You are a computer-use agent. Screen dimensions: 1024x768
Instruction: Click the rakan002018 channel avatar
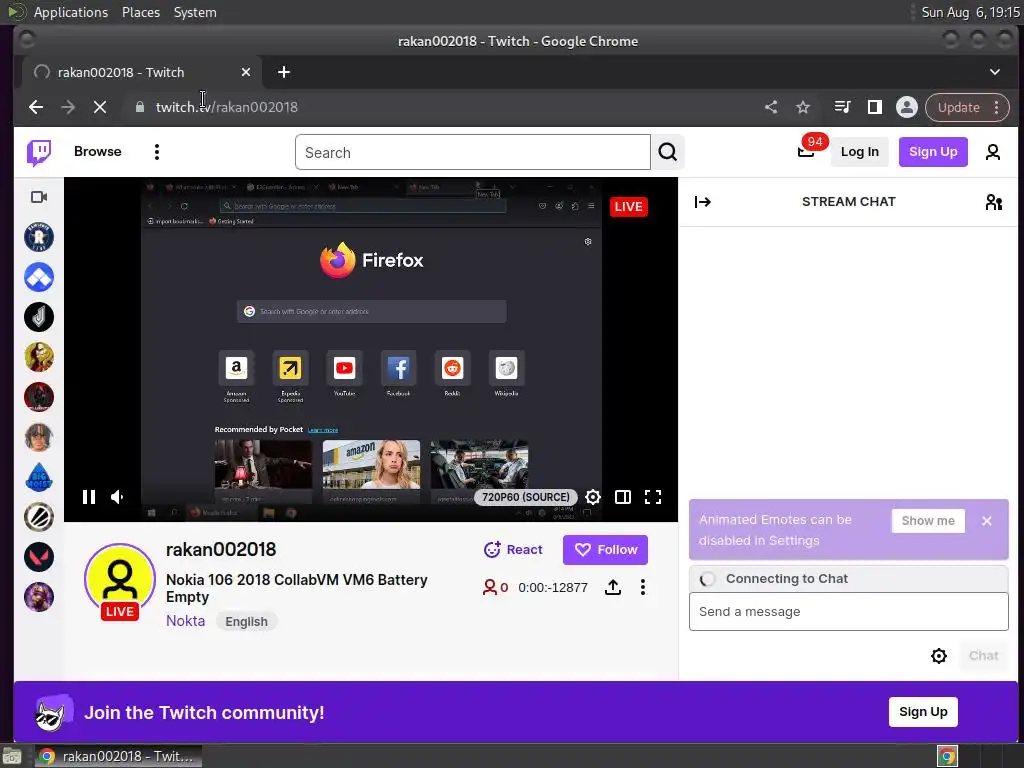[120, 580]
